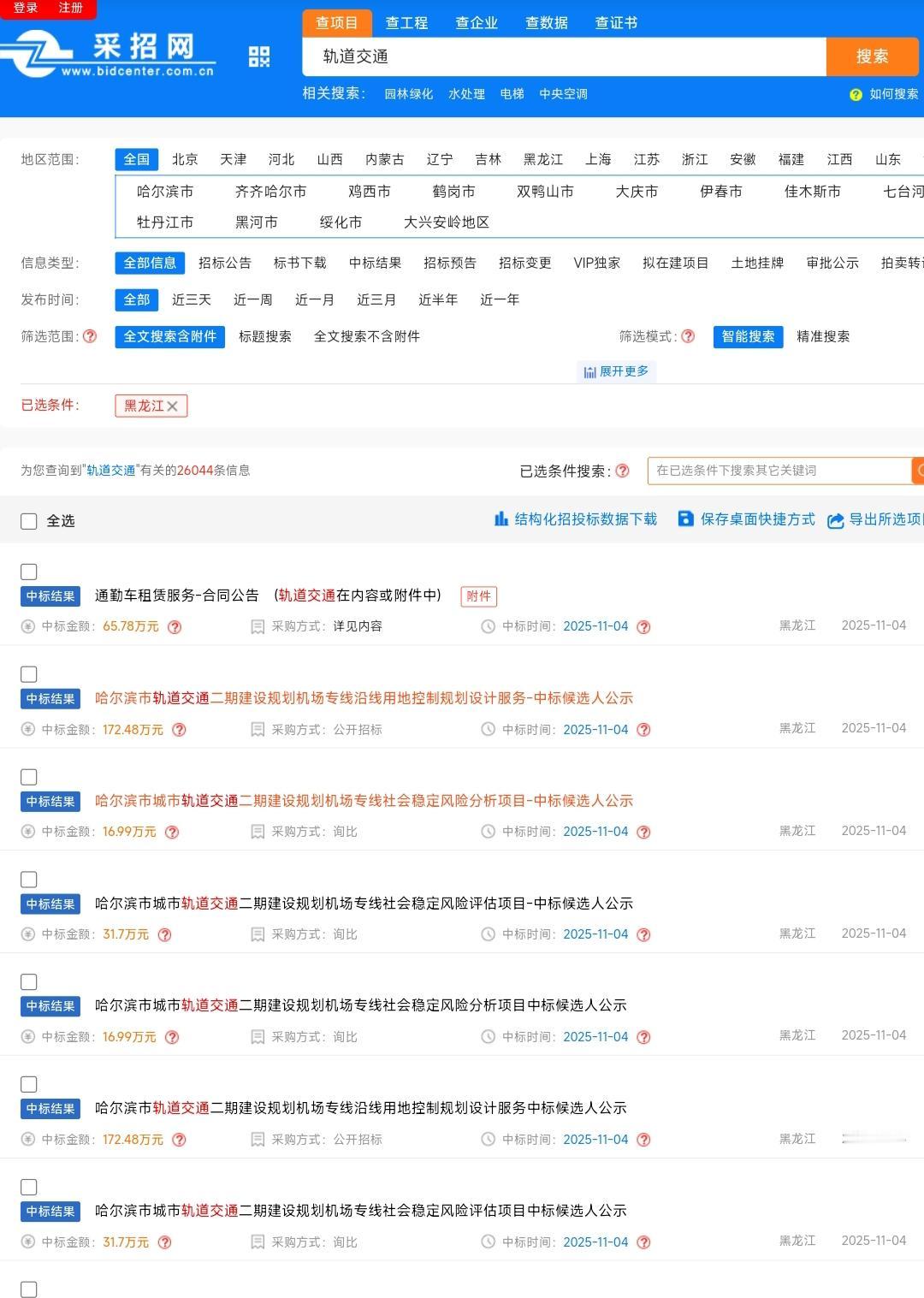Tick the checkbox for 社会稳定风险评估项目中标候选人公示 (no hyphen)

(x=28, y=1187)
